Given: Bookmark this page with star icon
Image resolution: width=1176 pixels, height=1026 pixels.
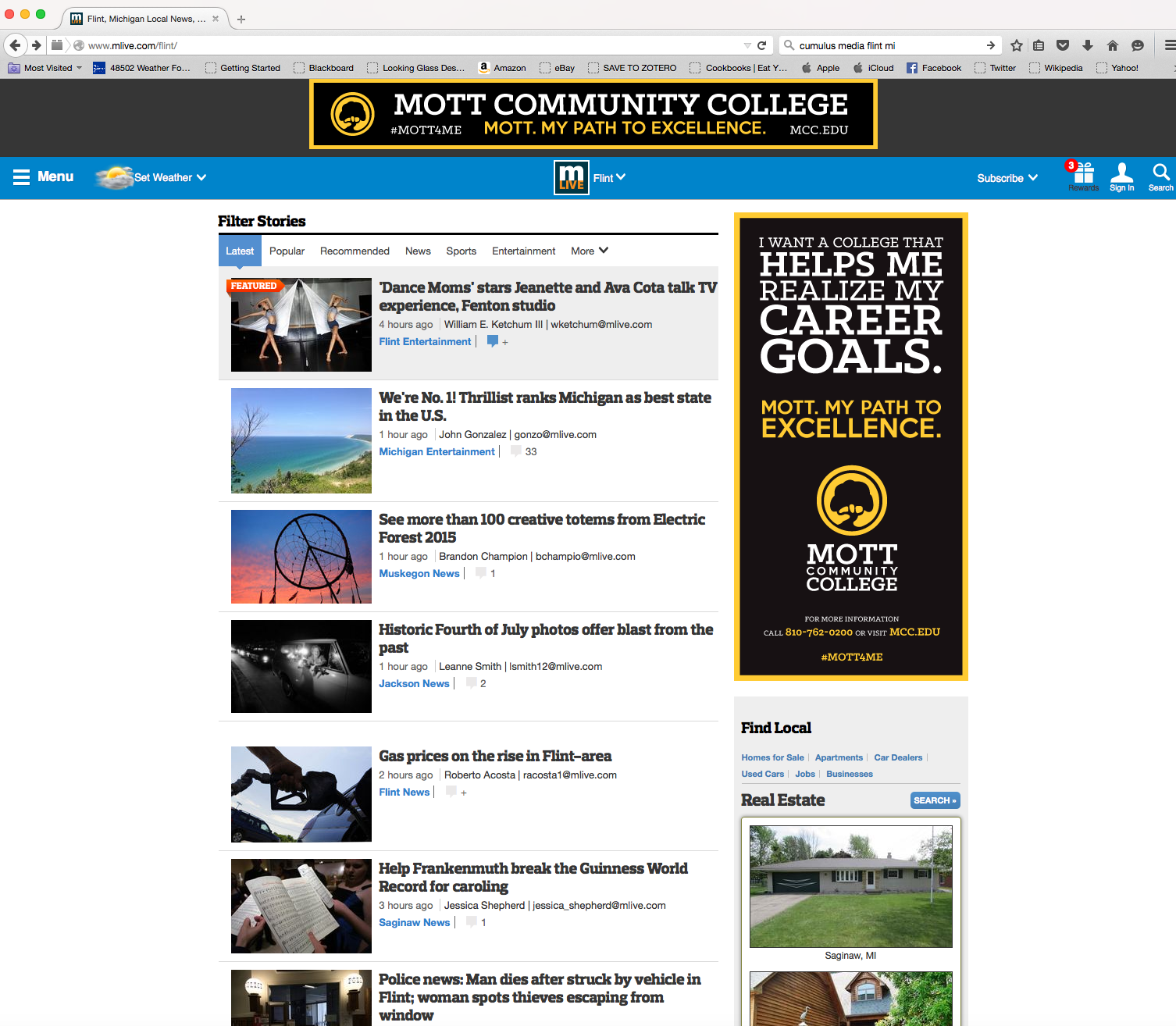Looking at the screenshot, I should [x=1016, y=45].
